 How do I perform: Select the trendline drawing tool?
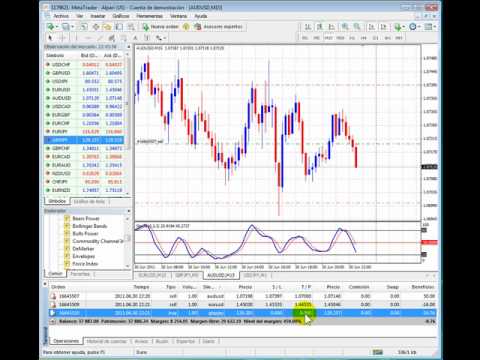coord(100,38)
